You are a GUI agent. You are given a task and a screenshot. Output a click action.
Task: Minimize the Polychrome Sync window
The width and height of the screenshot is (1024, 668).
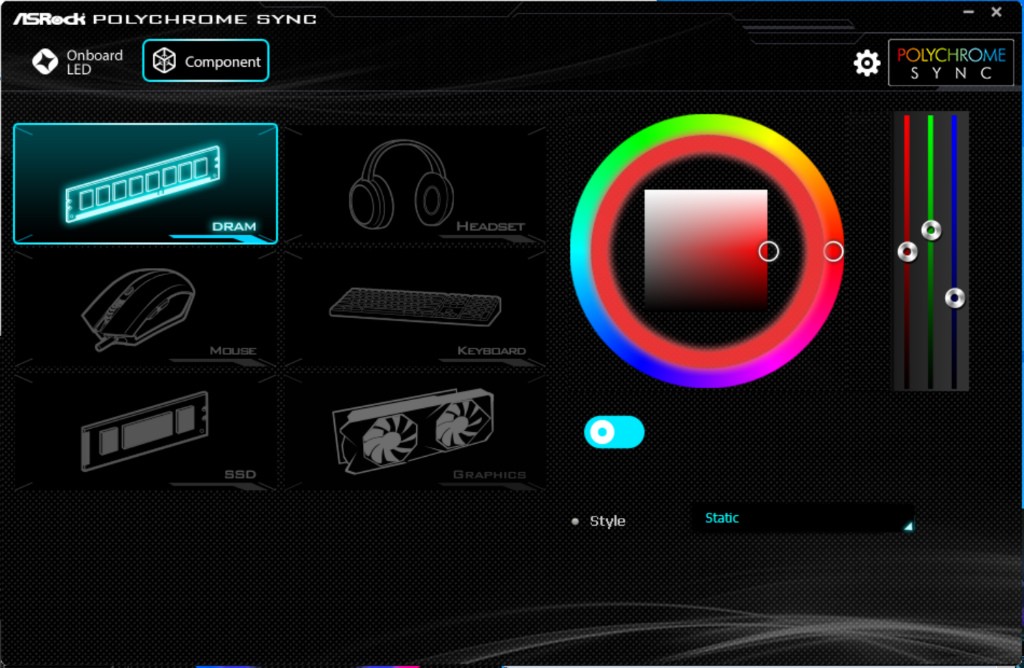pos(968,12)
